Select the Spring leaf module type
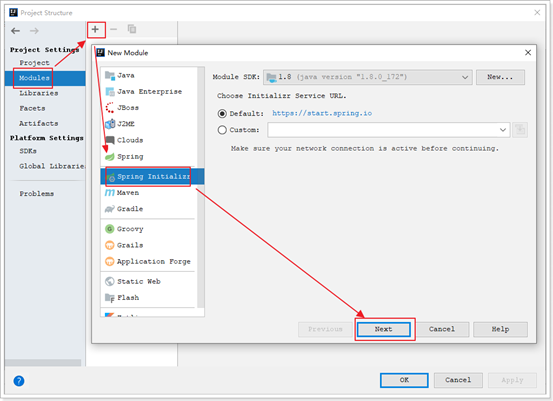Viewport: 553px width, 401px height. [124, 157]
